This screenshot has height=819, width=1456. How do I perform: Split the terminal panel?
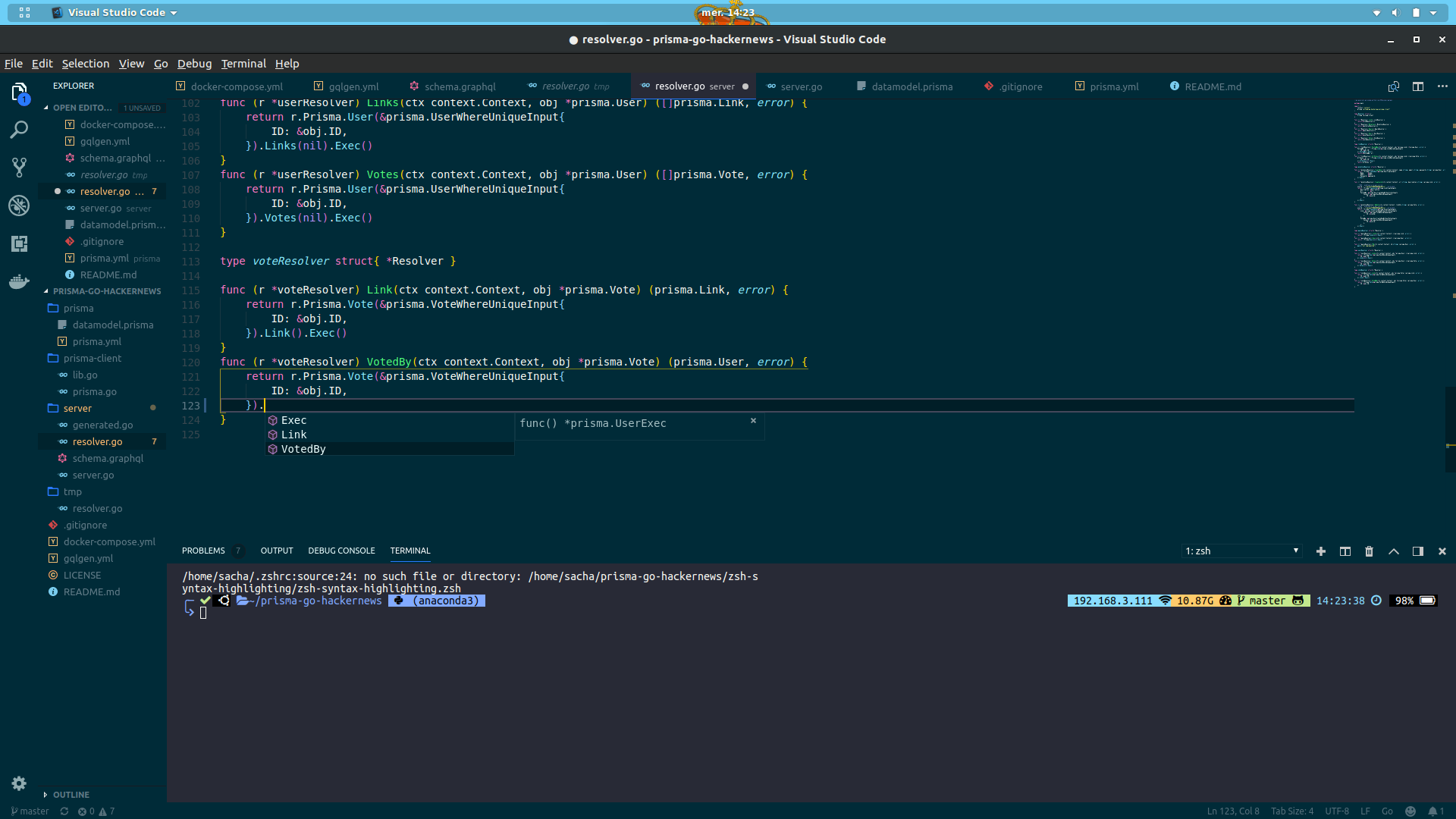coord(1345,551)
